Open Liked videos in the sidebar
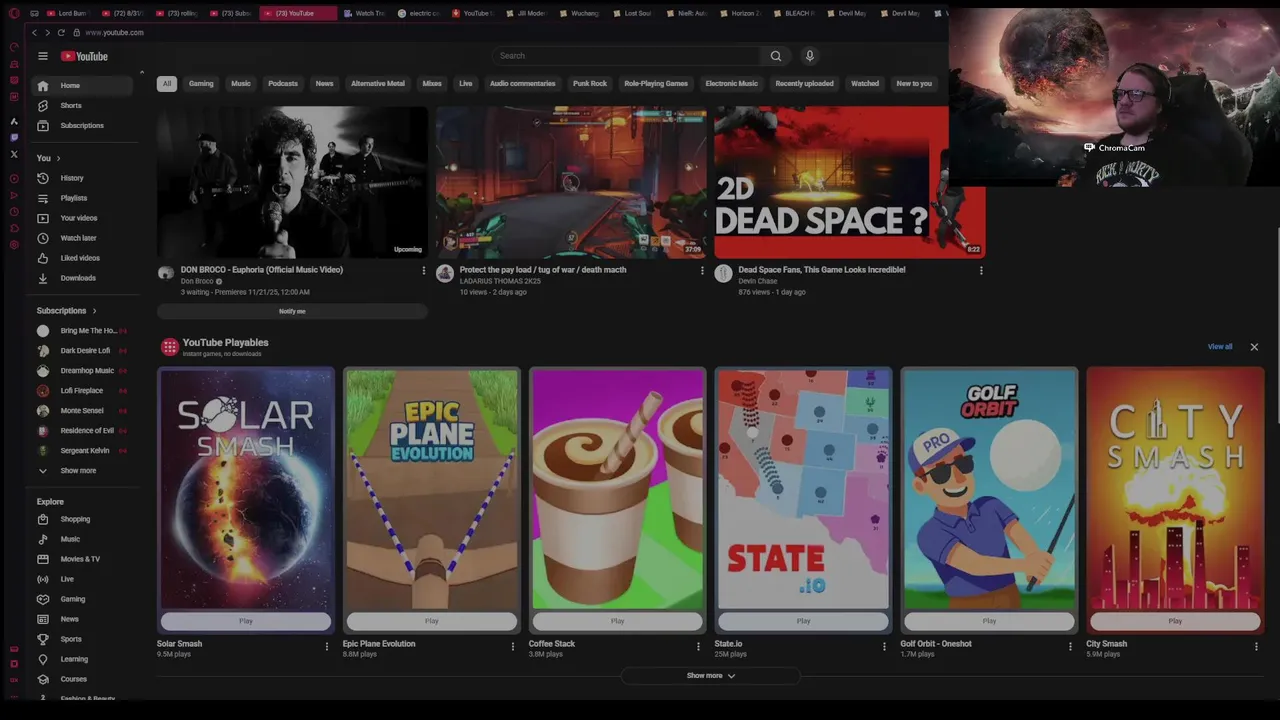 pos(82,258)
